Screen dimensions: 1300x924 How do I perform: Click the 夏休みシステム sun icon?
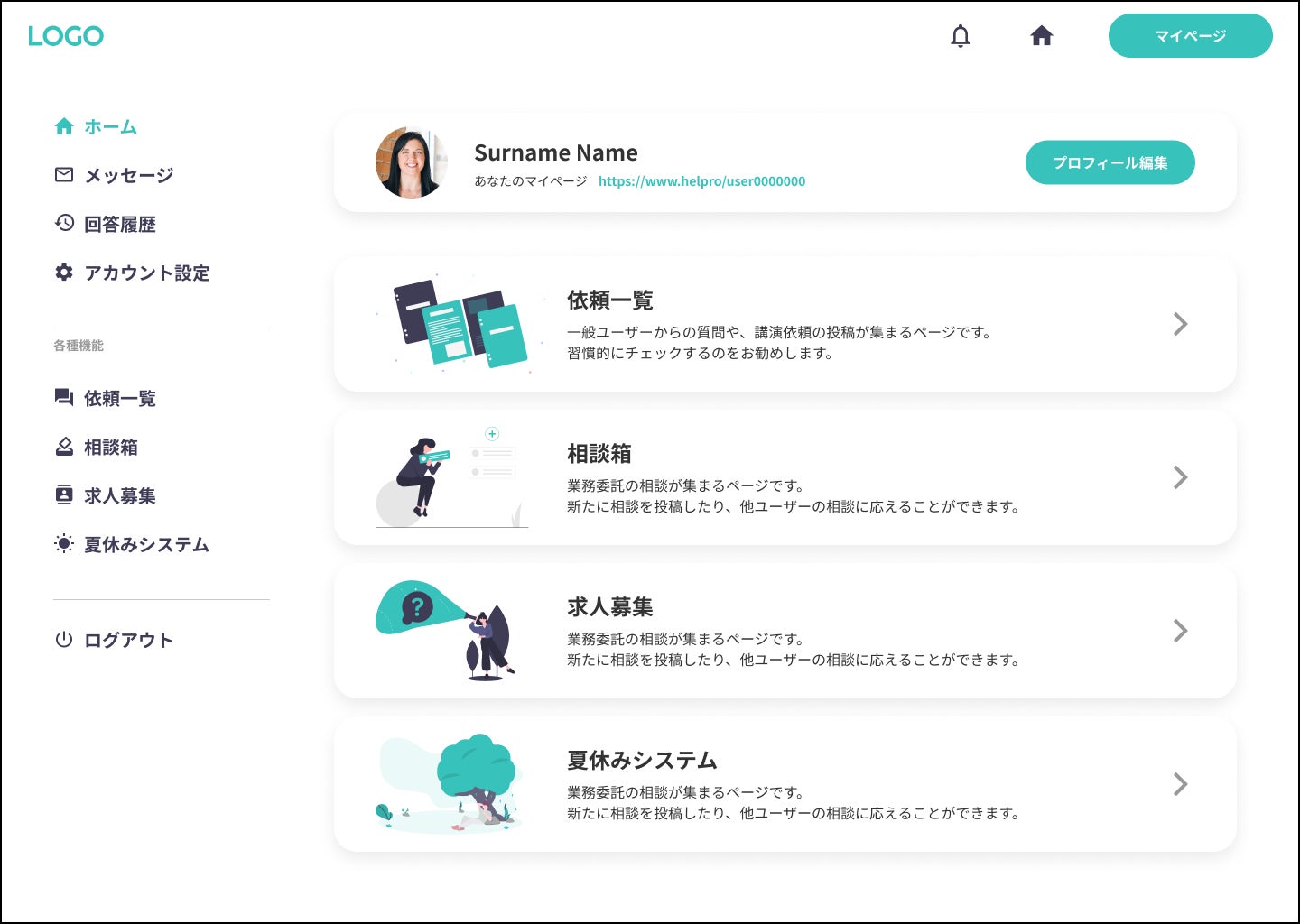63,544
